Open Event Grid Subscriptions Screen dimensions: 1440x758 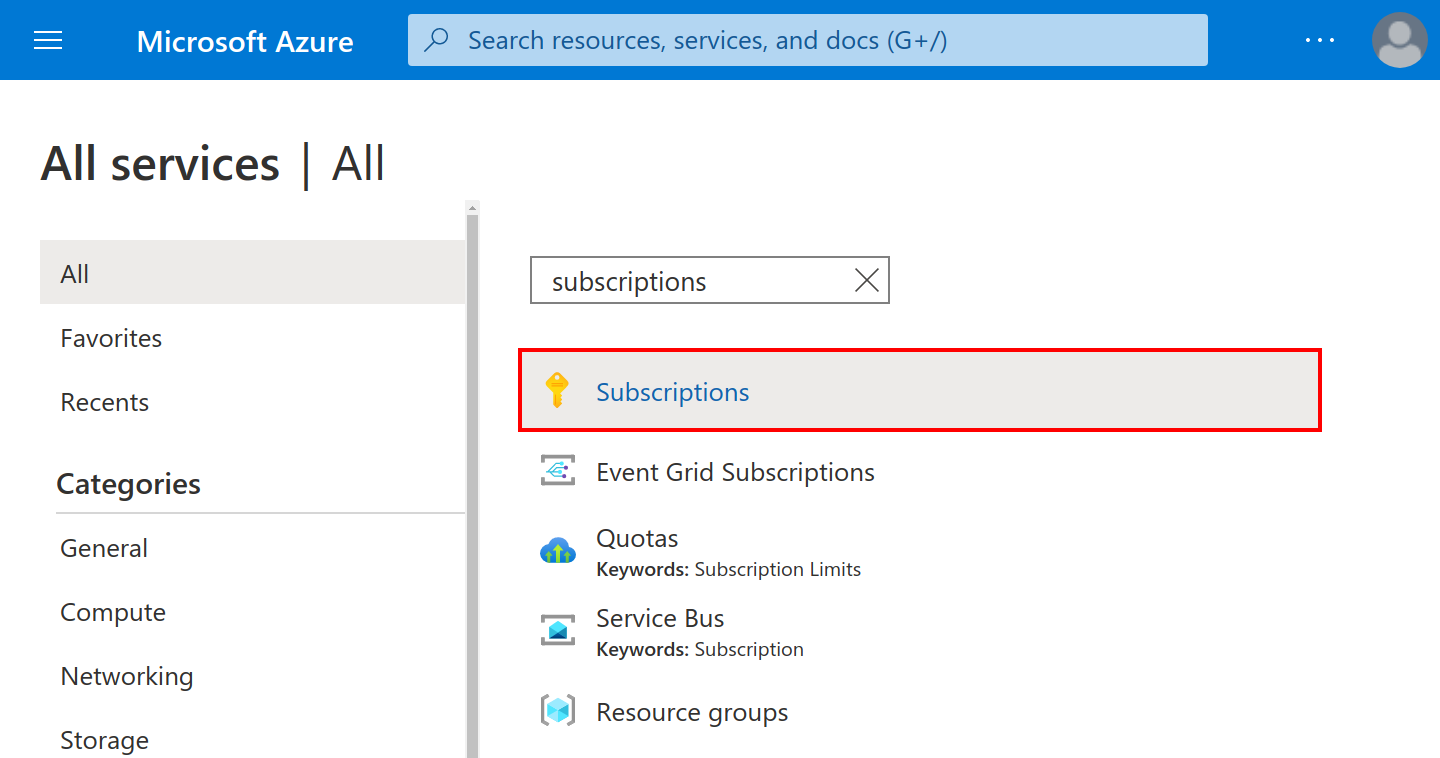point(735,472)
